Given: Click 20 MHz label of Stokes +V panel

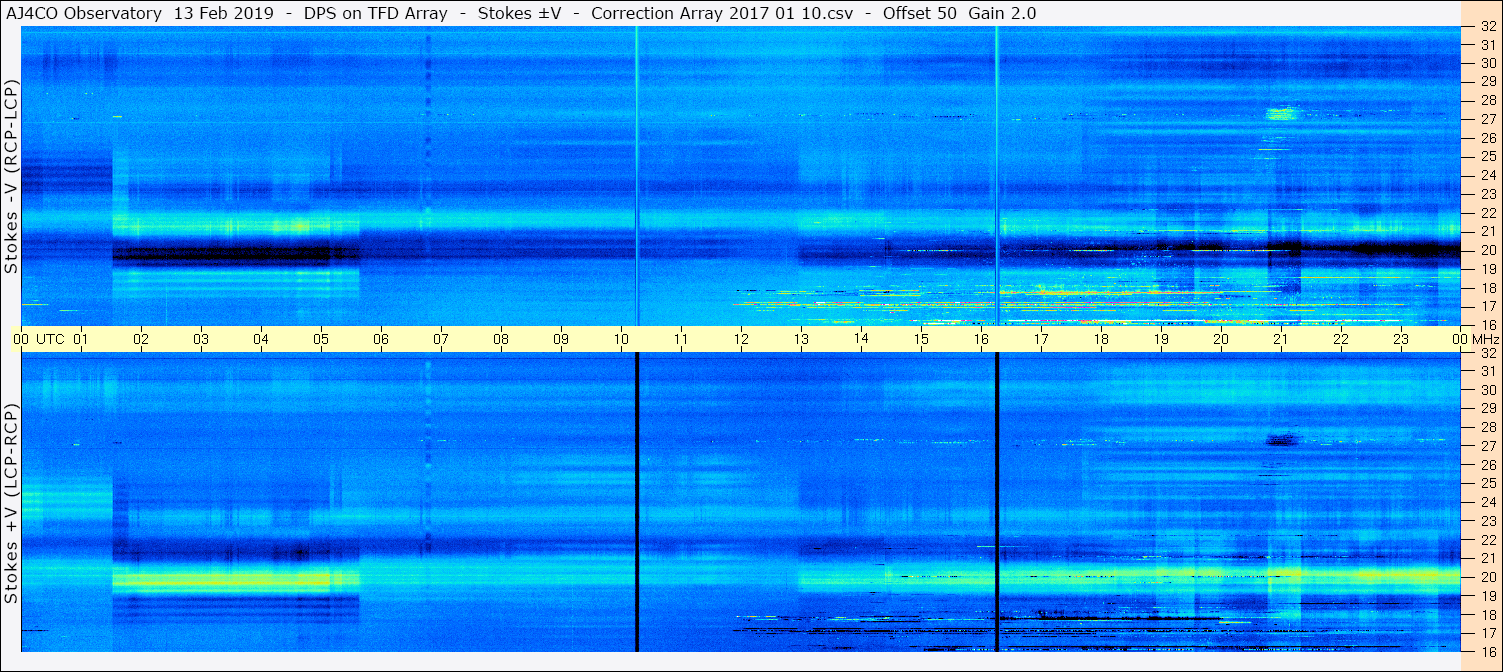Looking at the screenshot, I should (1488, 577).
